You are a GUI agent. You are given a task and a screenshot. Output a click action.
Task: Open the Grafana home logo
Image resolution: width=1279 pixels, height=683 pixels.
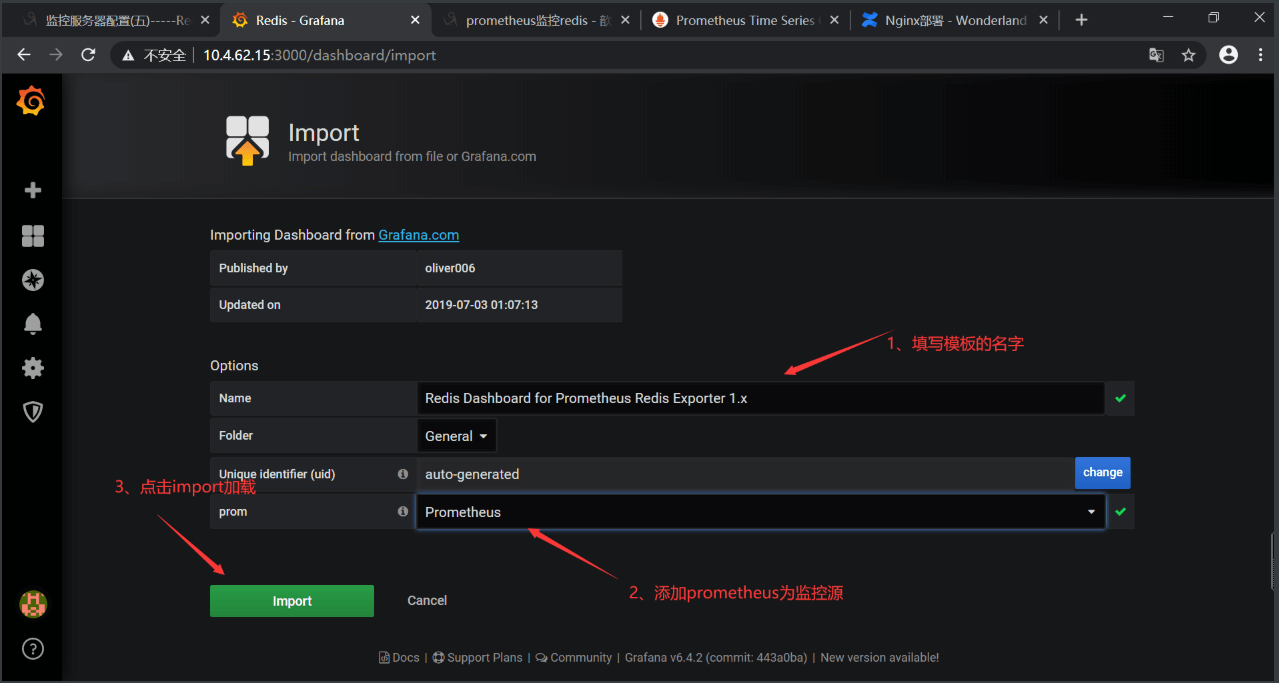tap(31, 102)
